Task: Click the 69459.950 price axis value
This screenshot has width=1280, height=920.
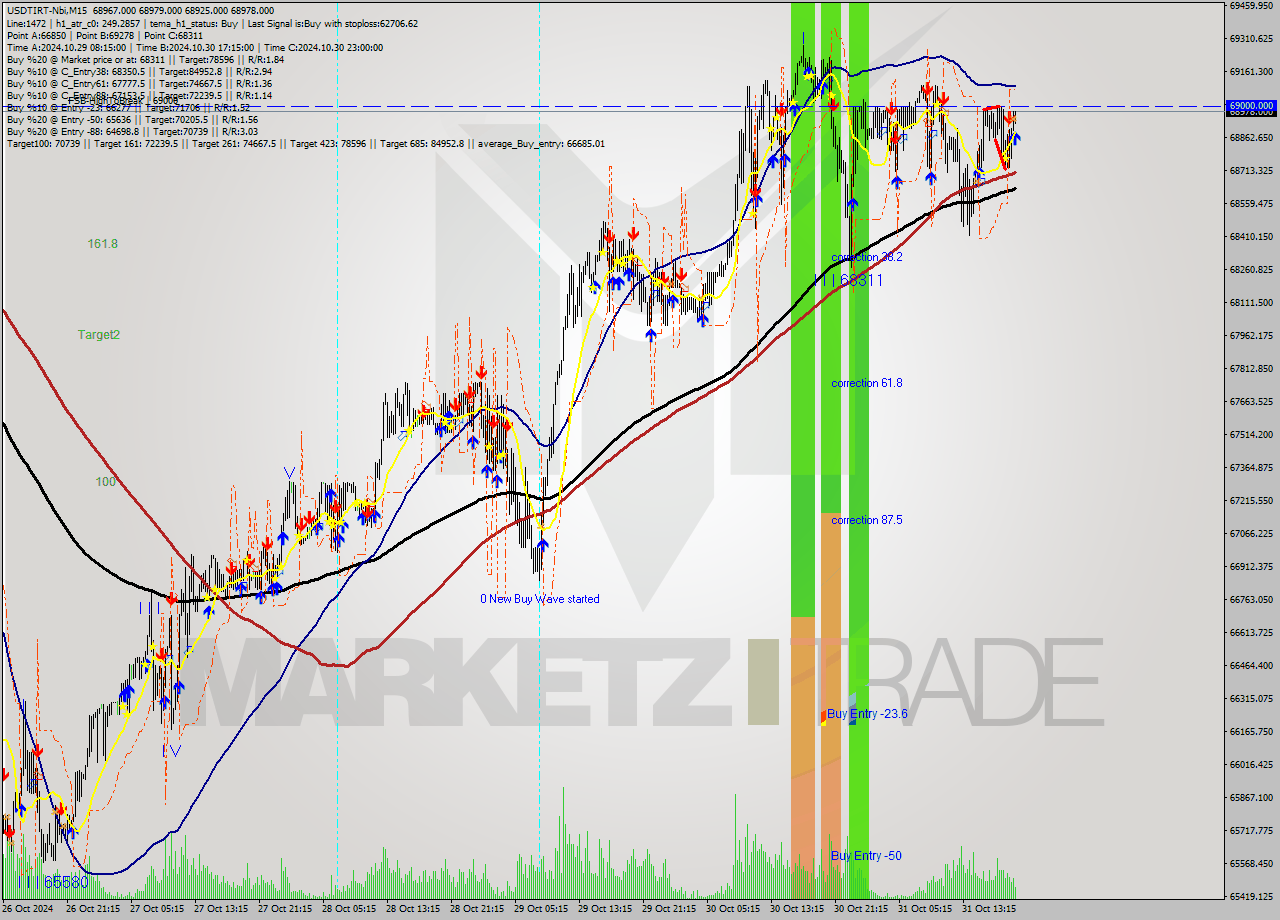Action: 1252,6
